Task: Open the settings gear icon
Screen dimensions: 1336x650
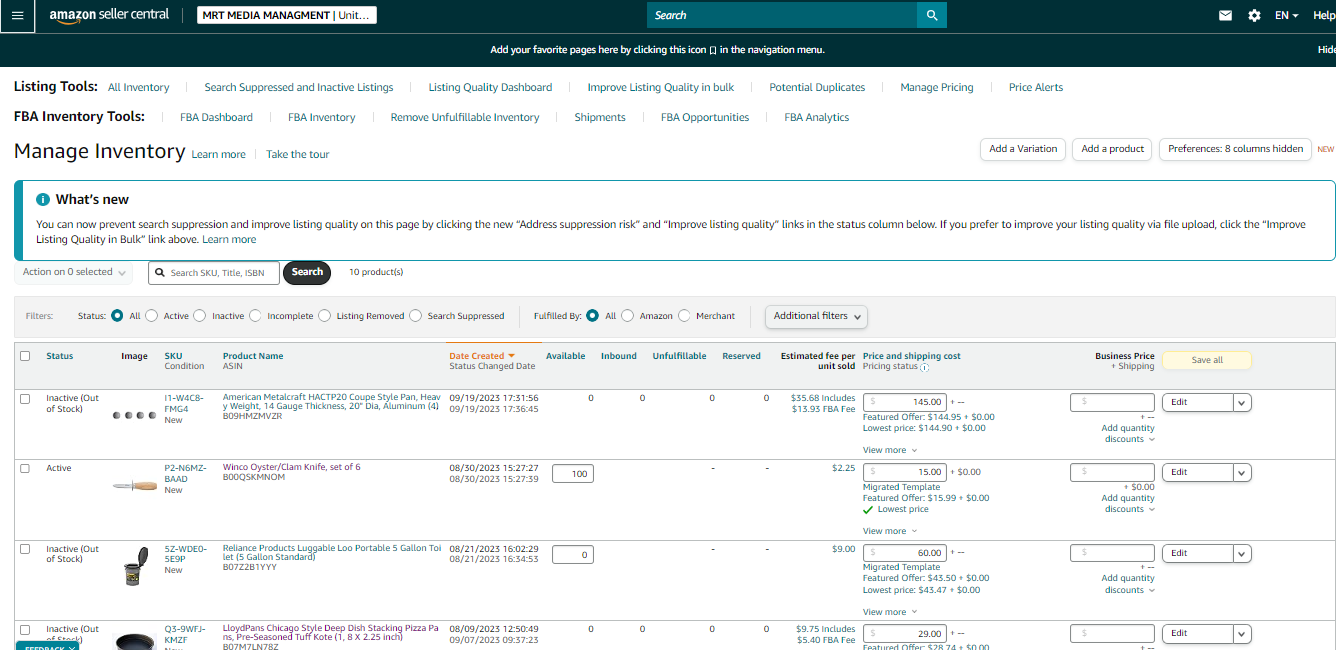Action: coord(1254,15)
